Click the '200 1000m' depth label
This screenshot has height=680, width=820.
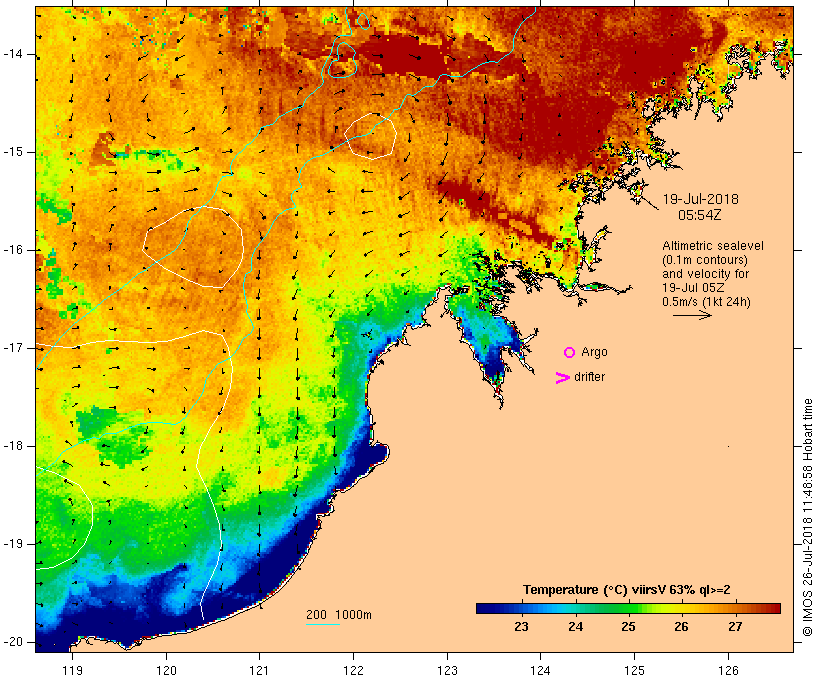coord(339,615)
